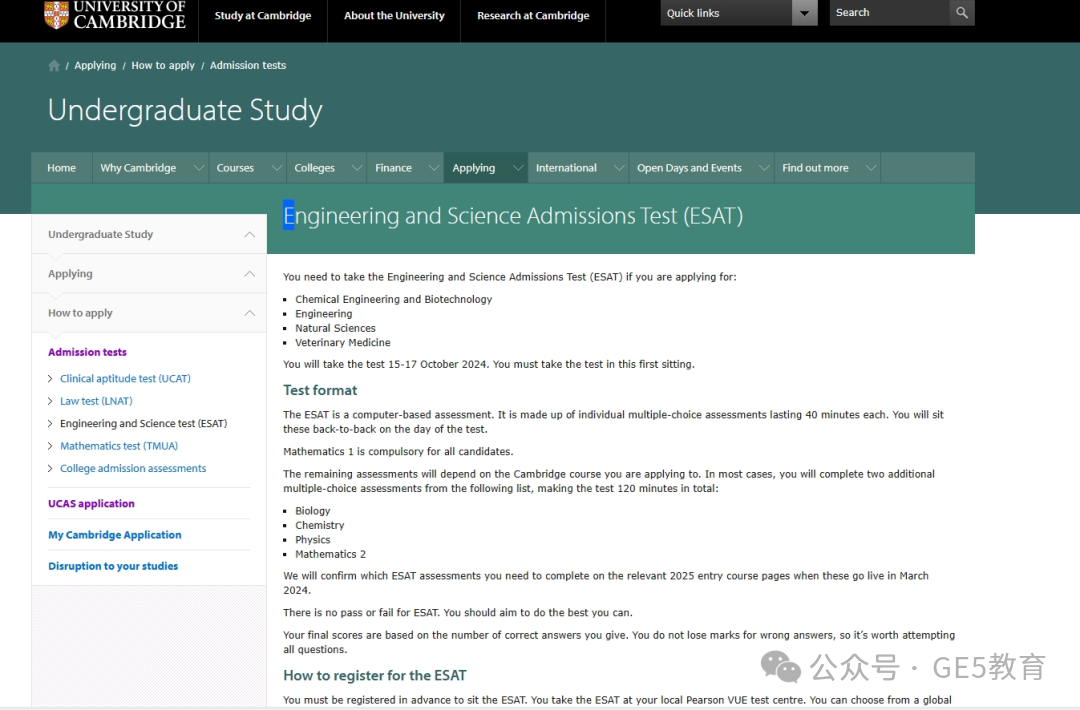Open Engineering and Science test (ESAT) link

143,424
